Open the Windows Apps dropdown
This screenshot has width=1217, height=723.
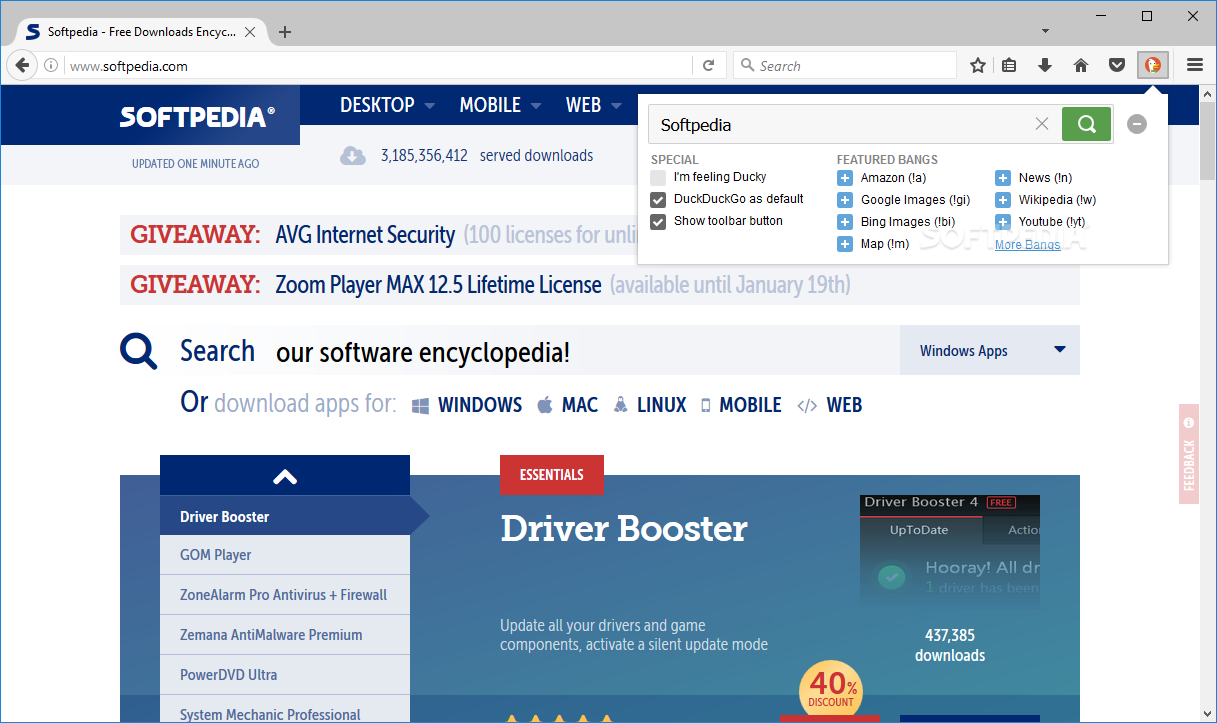(x=990, y=350)
